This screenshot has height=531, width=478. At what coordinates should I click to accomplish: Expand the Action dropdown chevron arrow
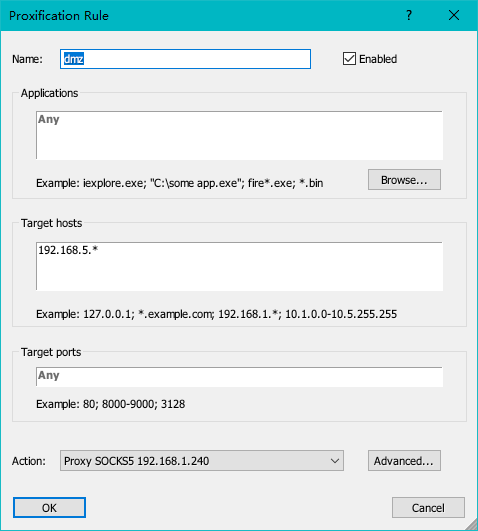(x=335, y=461)
